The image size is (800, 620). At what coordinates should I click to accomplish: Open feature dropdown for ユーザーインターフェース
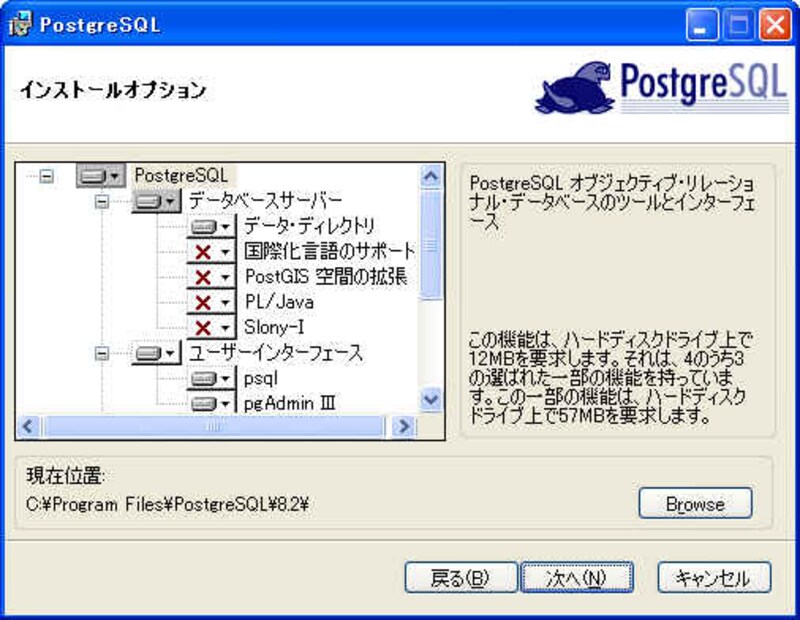coord(156,353)
